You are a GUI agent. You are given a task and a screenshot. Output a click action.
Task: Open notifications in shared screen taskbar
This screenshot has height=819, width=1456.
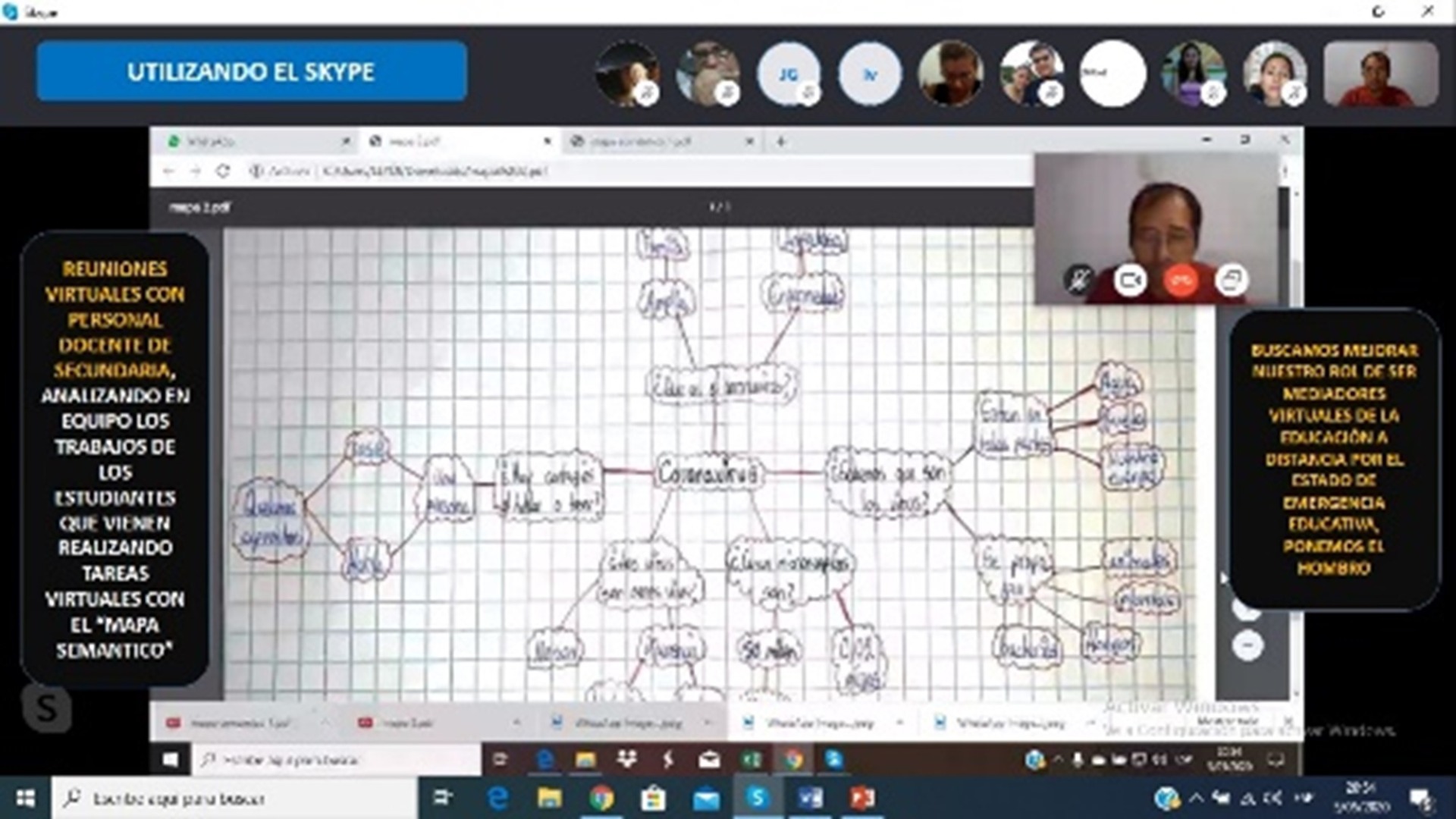pos(1276,759)
